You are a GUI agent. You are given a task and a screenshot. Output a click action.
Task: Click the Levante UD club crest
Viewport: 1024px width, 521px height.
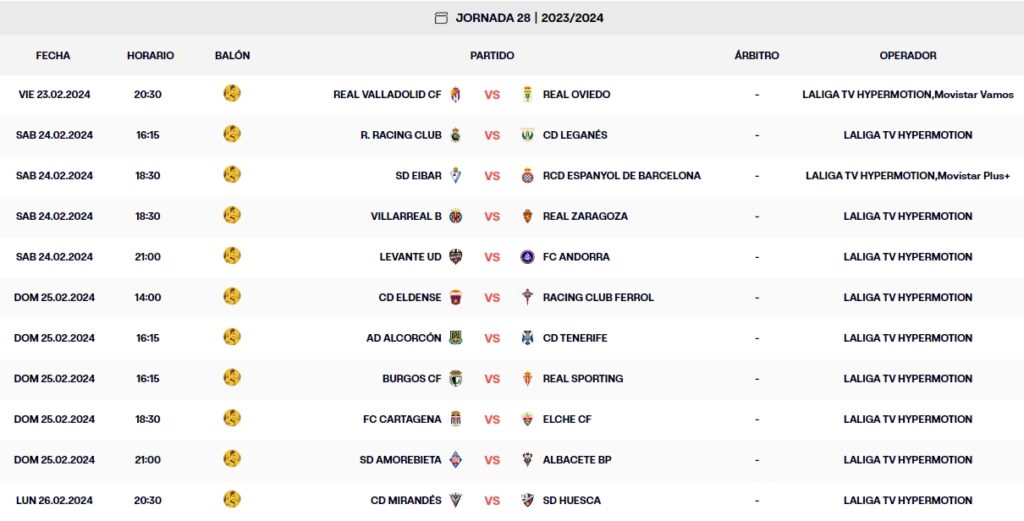pos(456,257)
